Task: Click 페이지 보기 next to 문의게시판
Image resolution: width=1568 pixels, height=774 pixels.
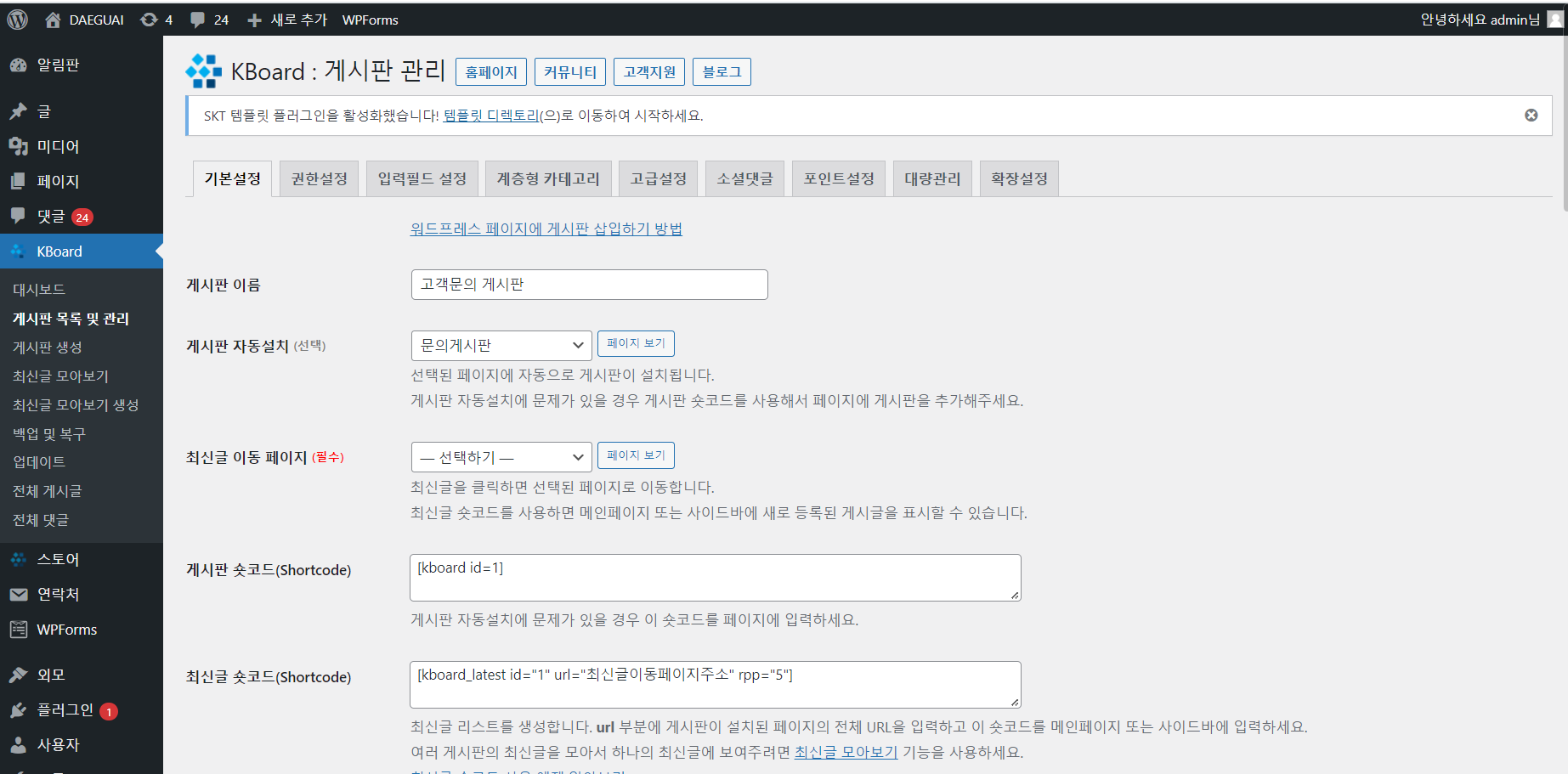Action: (636, 343)
